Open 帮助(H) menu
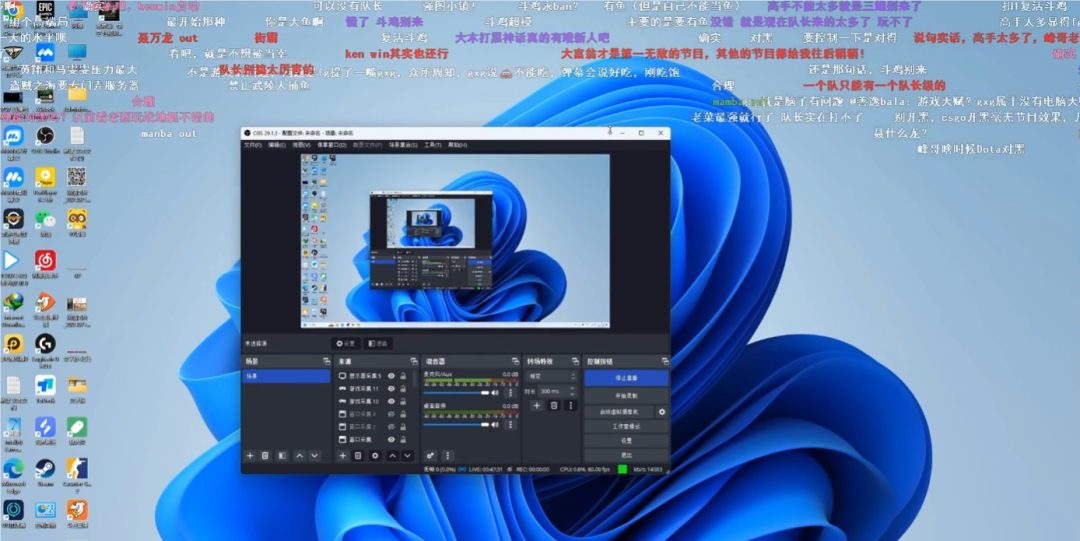Viewport: 1080px width, 541px height. 457,145
